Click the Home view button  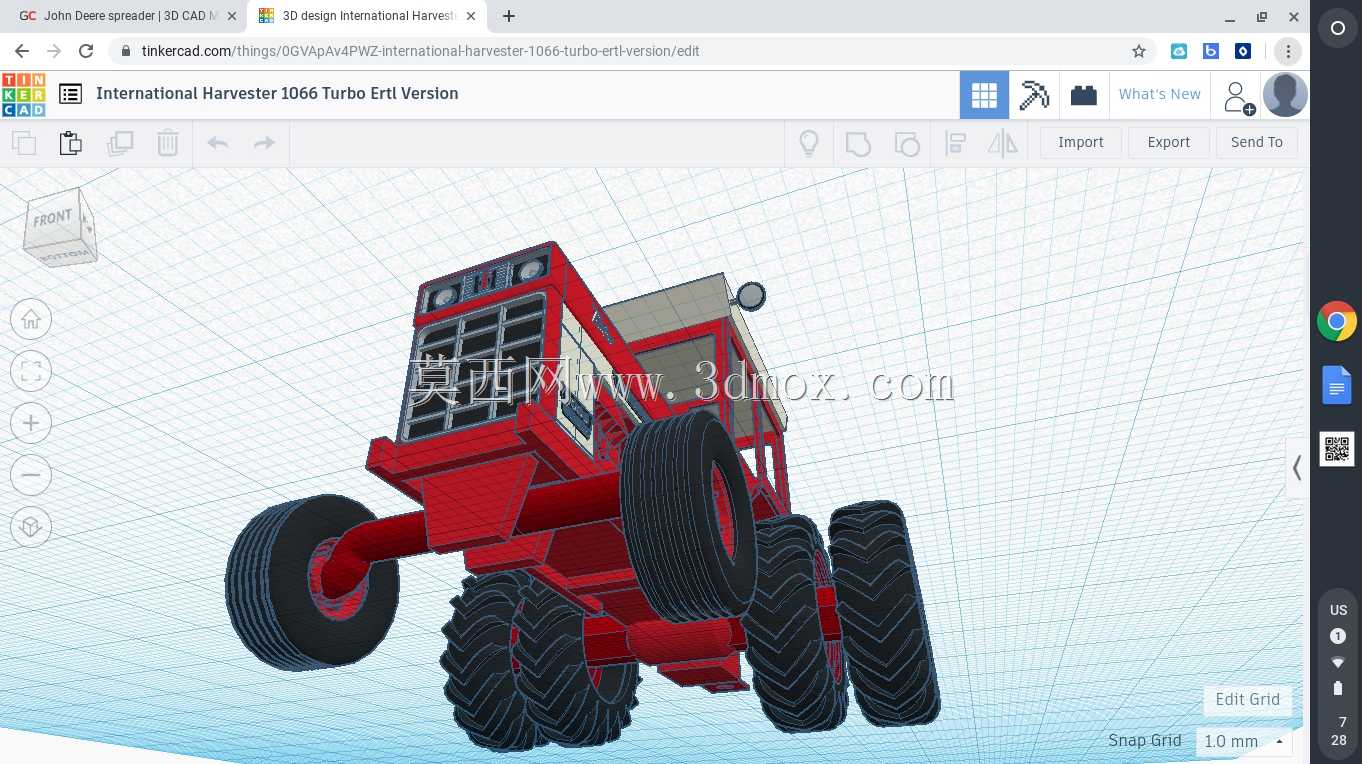31,320
